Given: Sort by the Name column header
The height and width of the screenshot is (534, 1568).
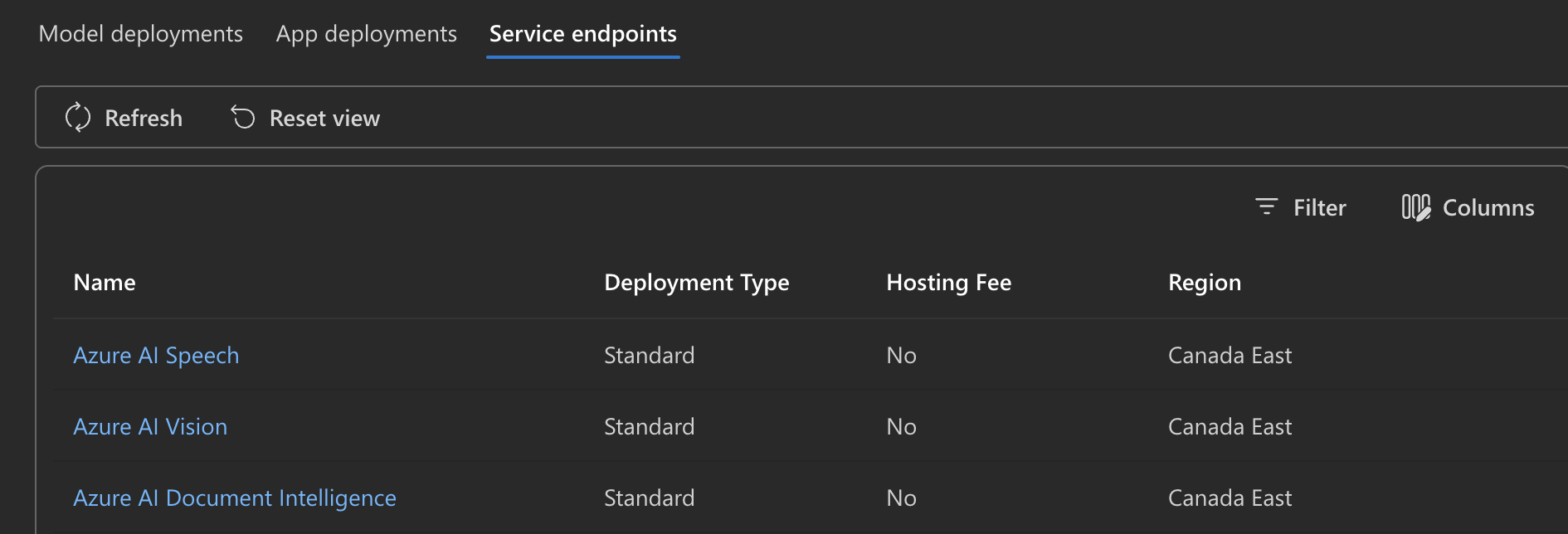Looking at the screenshot, I should pos(105,283).
